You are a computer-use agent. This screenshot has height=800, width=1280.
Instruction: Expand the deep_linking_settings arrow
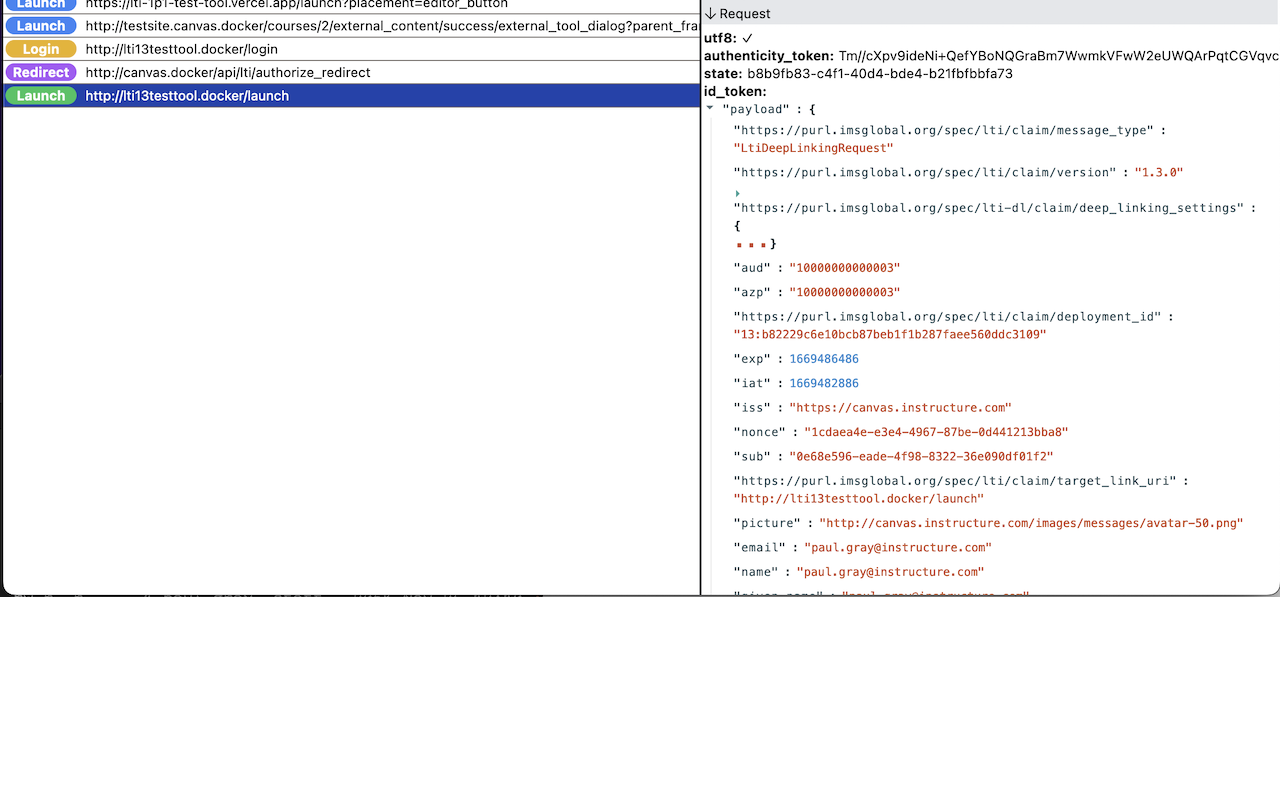pos(738,194)
